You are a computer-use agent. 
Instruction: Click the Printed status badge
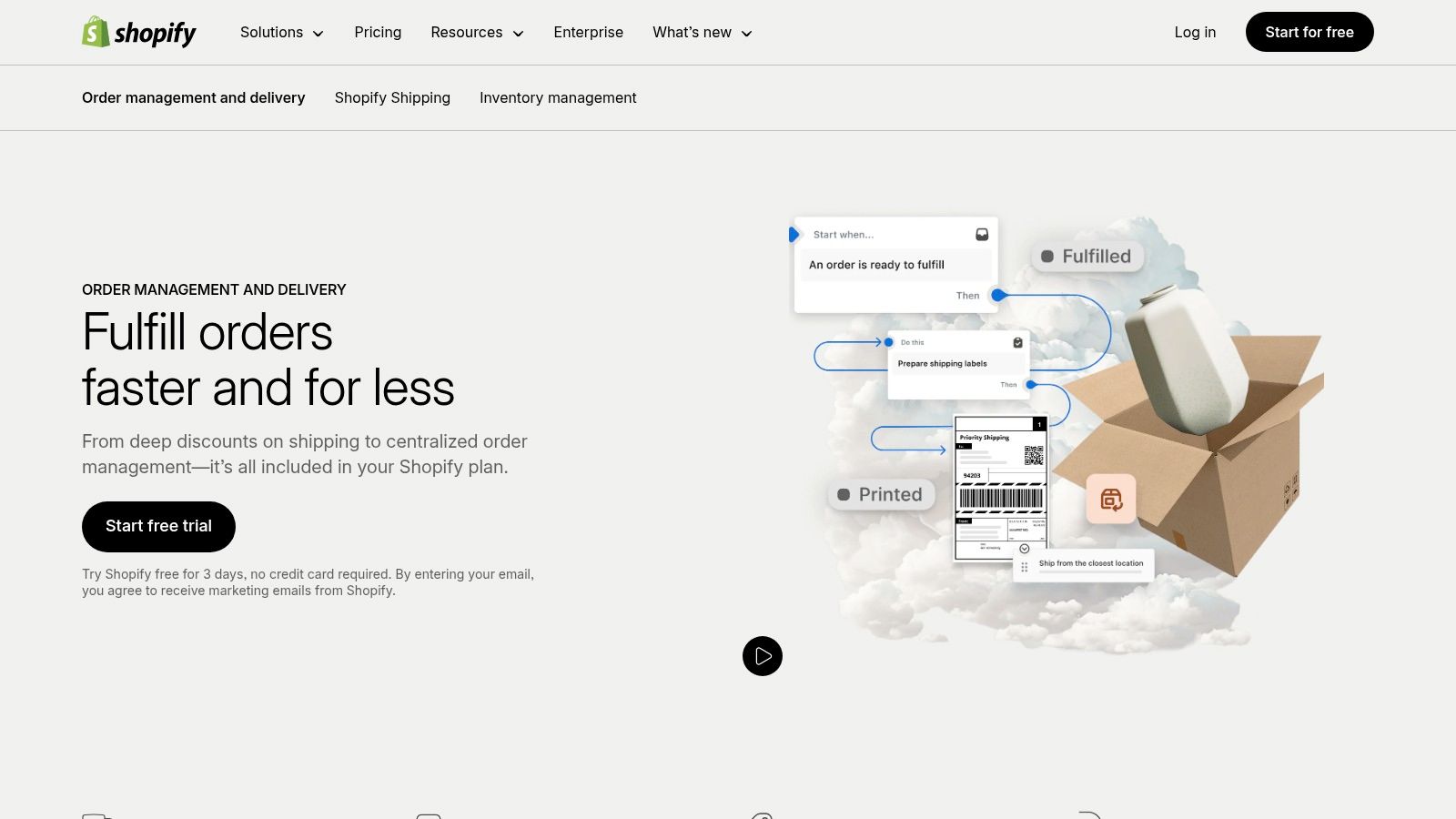[x=881, y=494]
